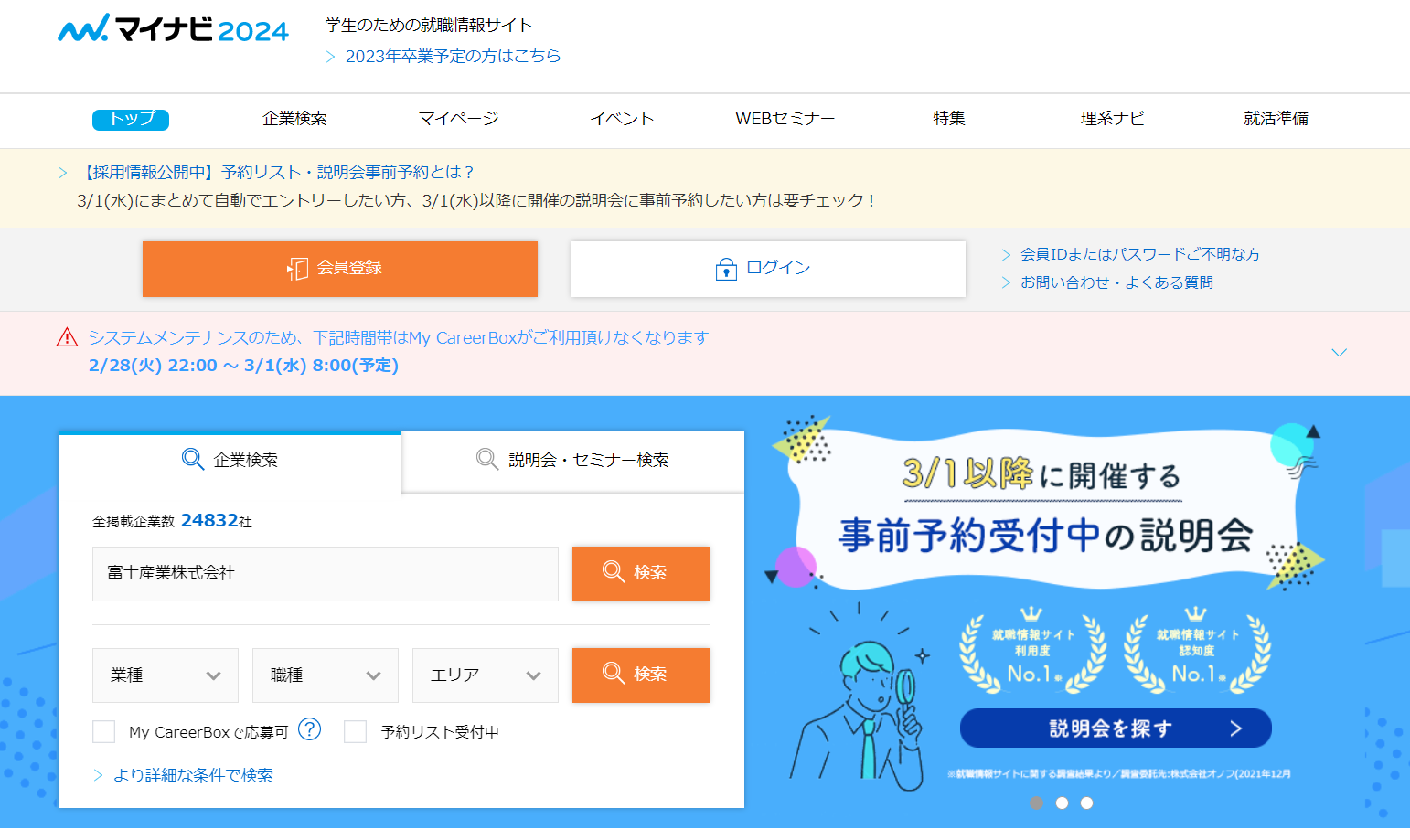Open the エリア dropdown
Screen dimensions: 1410x840
coord(486,675)
